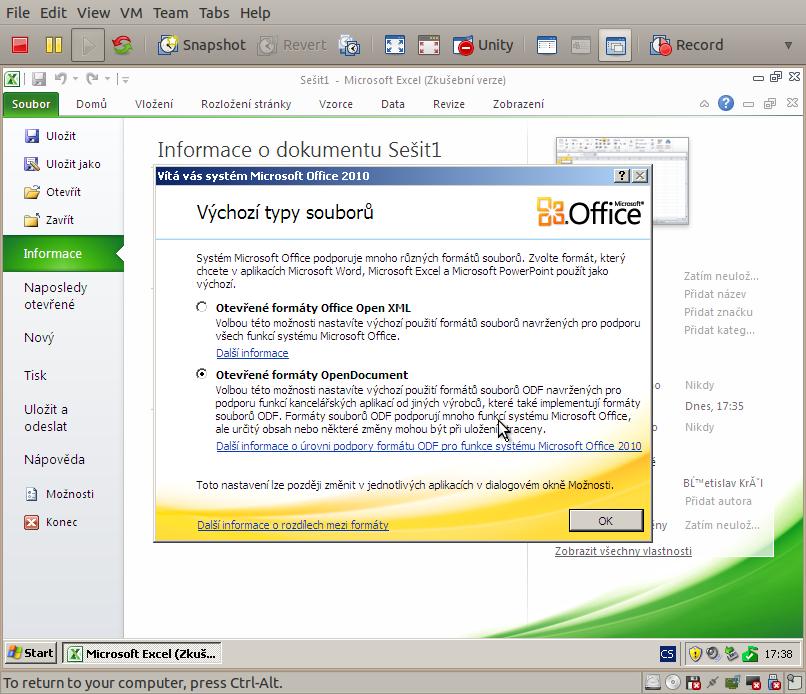Switch to the Domů tab
Viewport: 806px width, 694px height.
tap(91, 104)
